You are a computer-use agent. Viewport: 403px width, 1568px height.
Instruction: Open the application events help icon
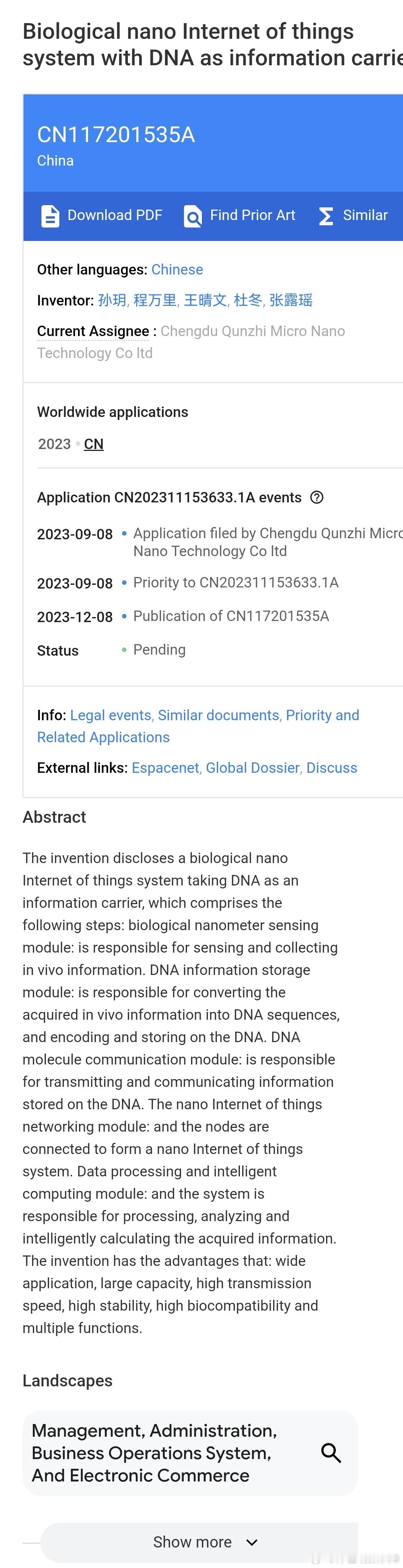[316, 497]
